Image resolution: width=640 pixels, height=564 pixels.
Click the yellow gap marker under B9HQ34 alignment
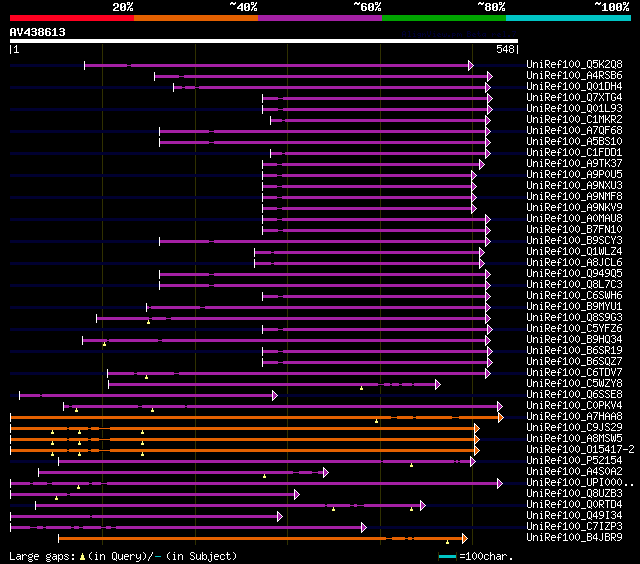click(104, 344)
